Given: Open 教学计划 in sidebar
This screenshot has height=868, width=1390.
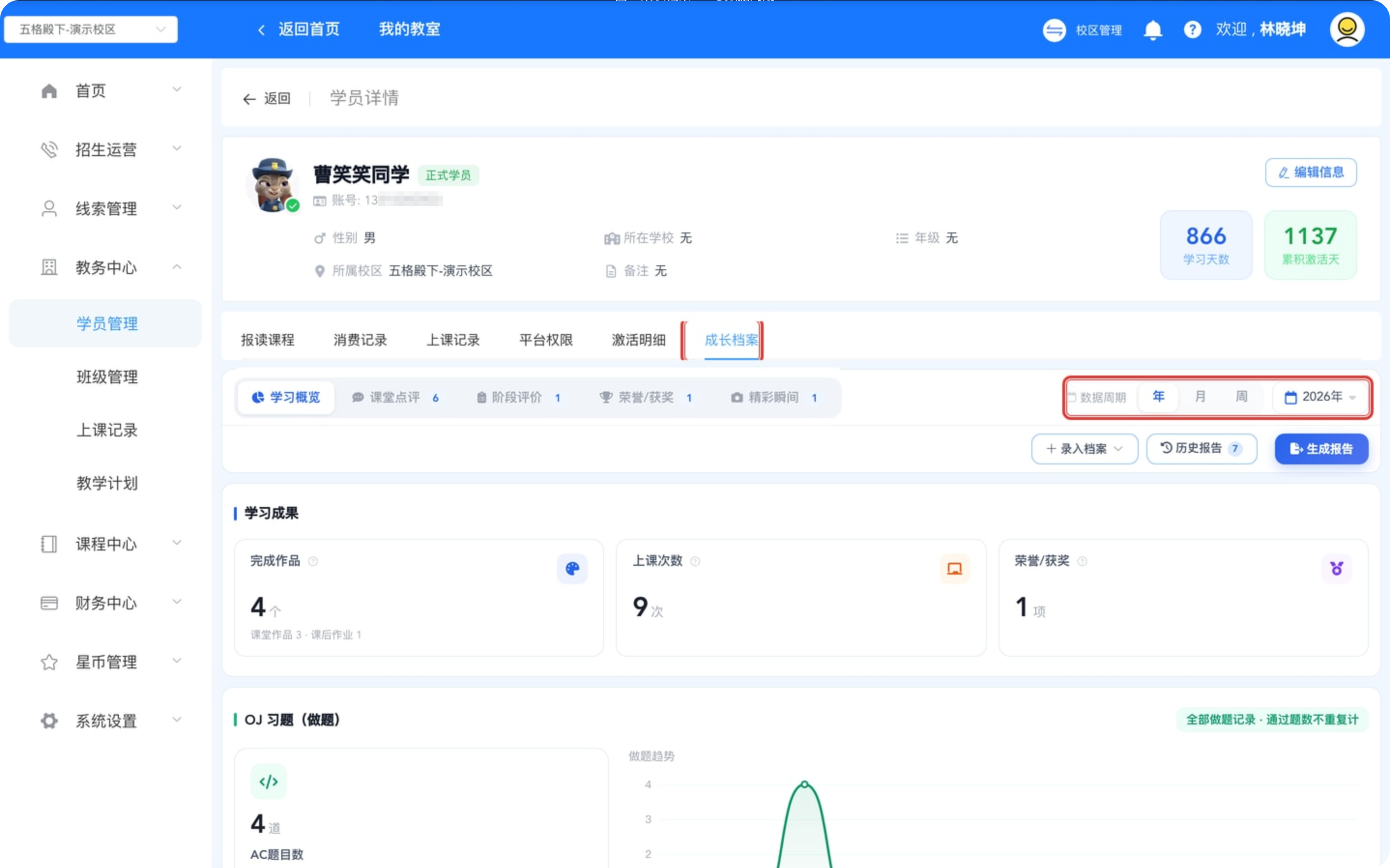Looking at the screenshot, I should tap(107, 483).
